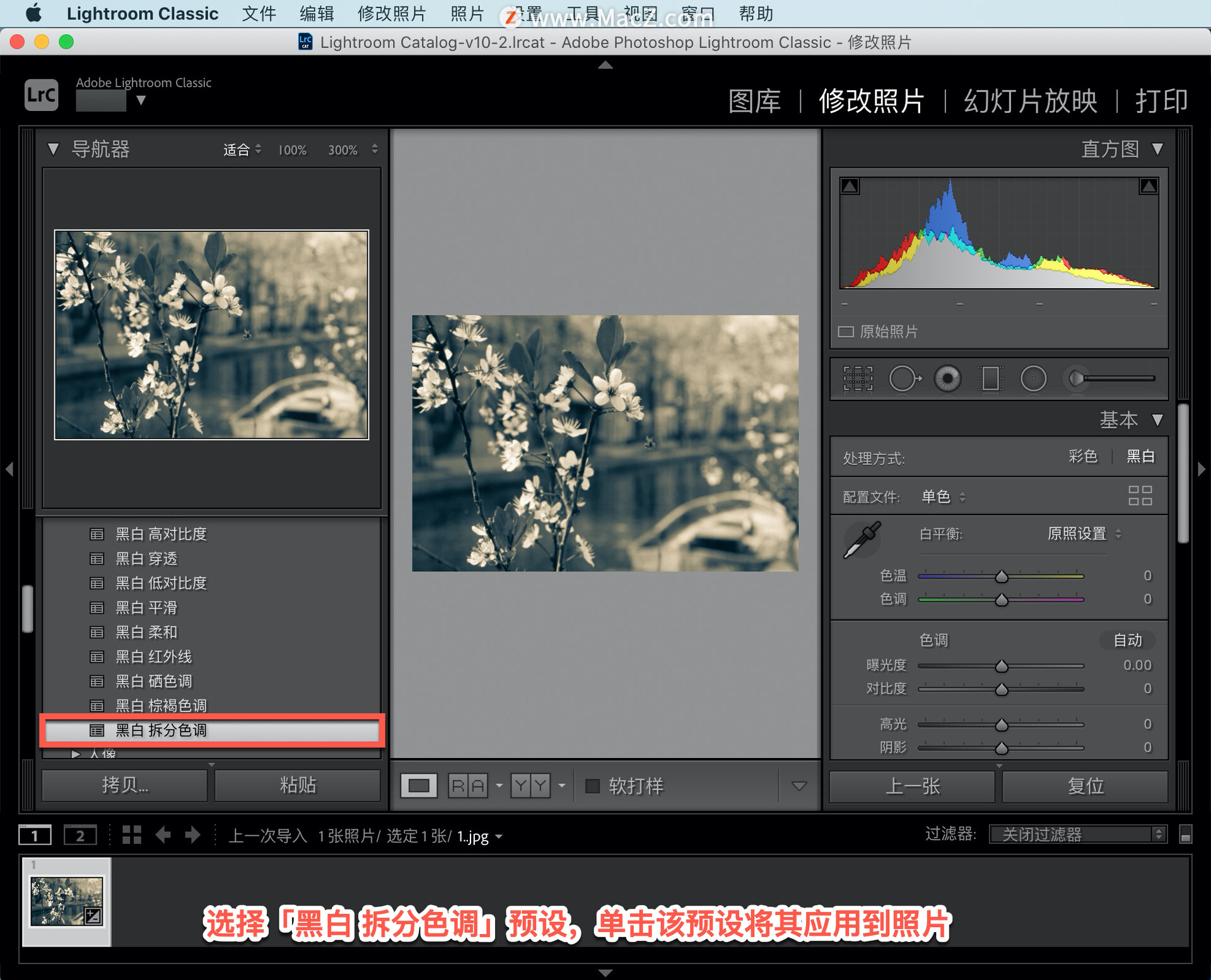Toggle shadow clipping indicator in histogram

pos(850,186)
